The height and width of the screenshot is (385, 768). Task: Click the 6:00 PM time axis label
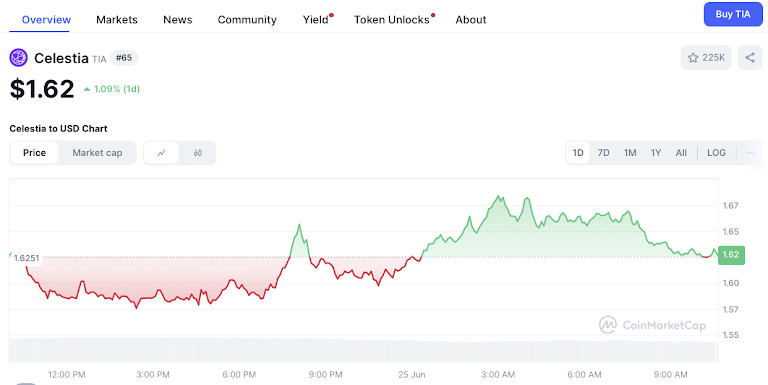coord(239,375)
